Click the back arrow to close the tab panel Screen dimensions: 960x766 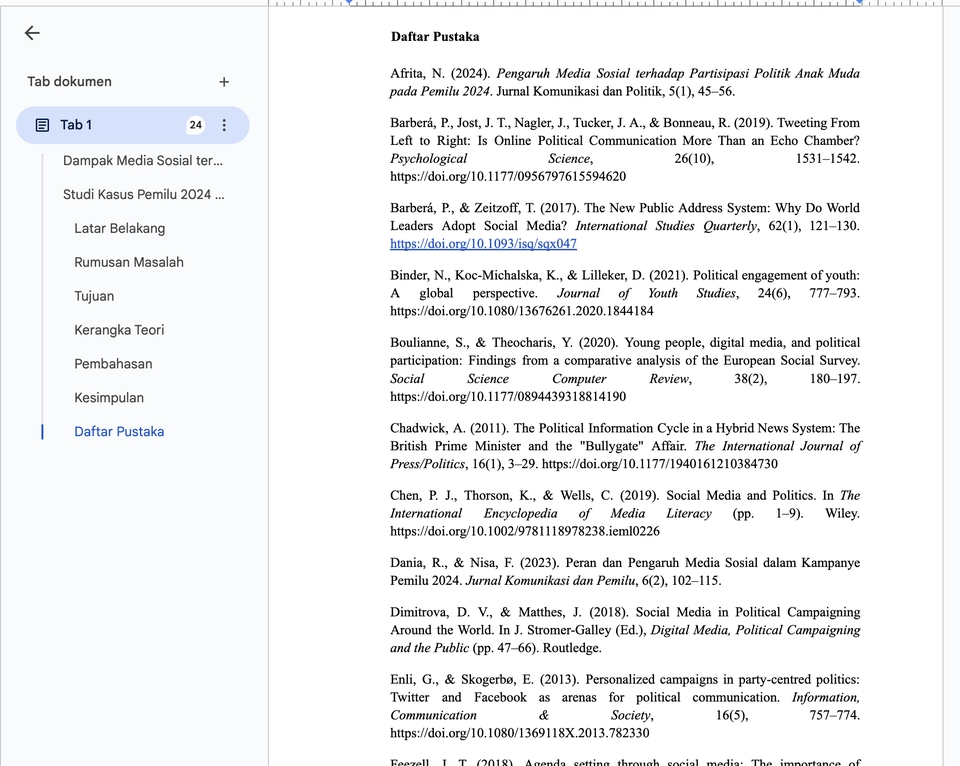point(32,33)
